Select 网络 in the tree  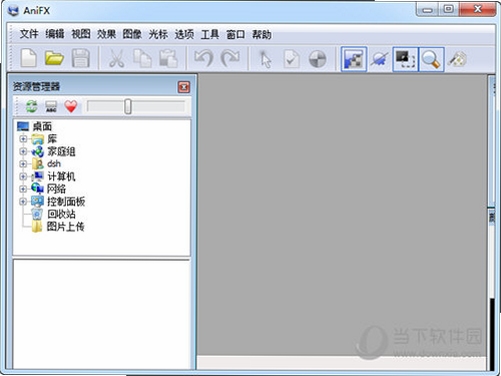pos(56,189)
